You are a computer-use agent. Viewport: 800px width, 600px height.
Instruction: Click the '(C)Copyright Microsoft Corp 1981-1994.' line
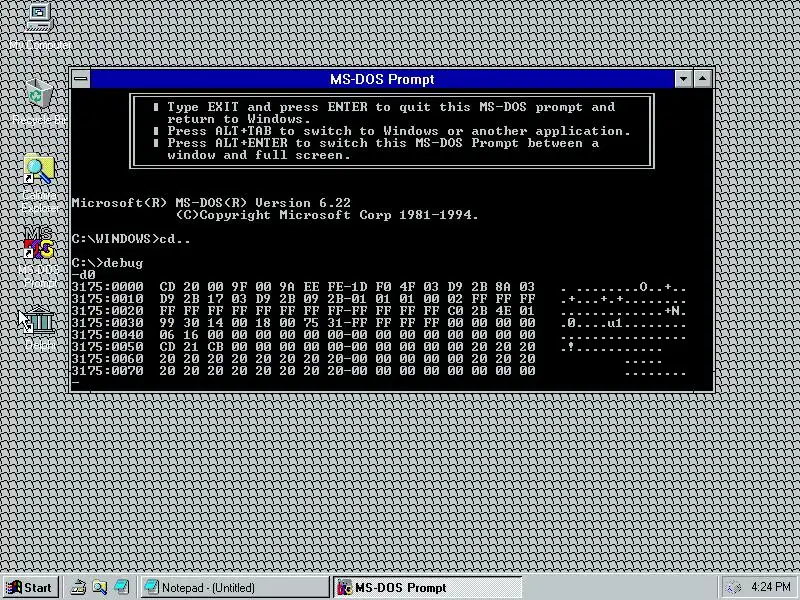(x=327, y=215)
